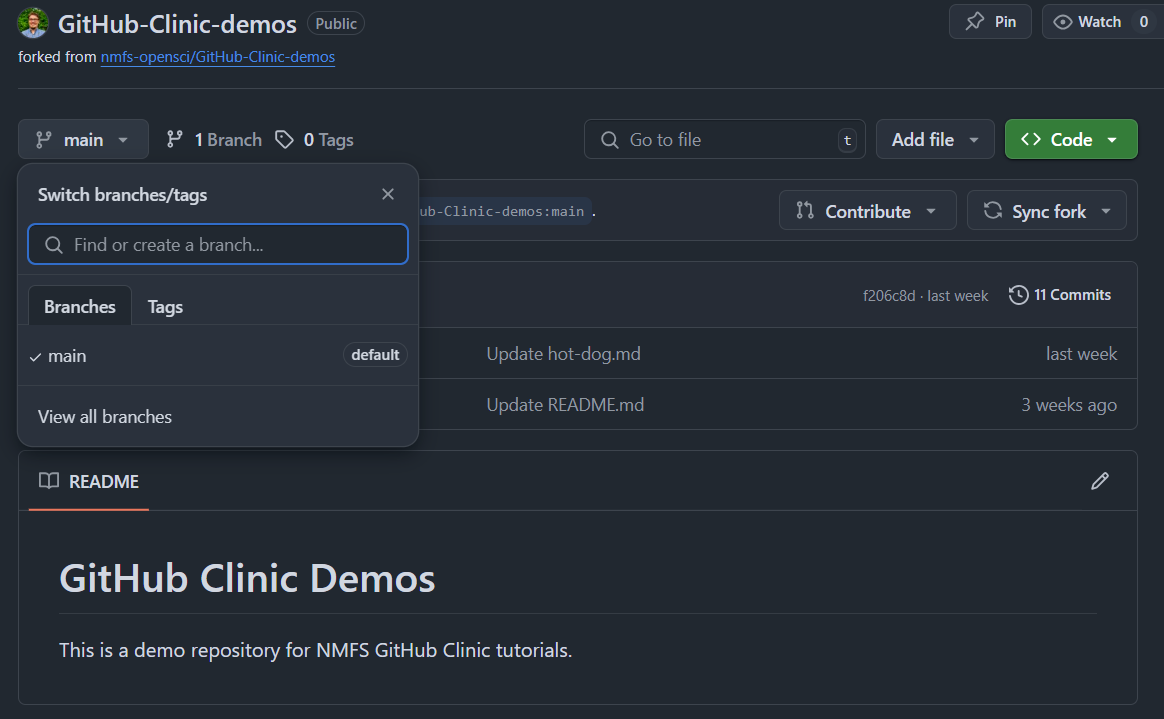Image resolution: width=1164 pixels, height=719 pixels.
Task: Click the Go to file search field
Action: pos(725,139)
